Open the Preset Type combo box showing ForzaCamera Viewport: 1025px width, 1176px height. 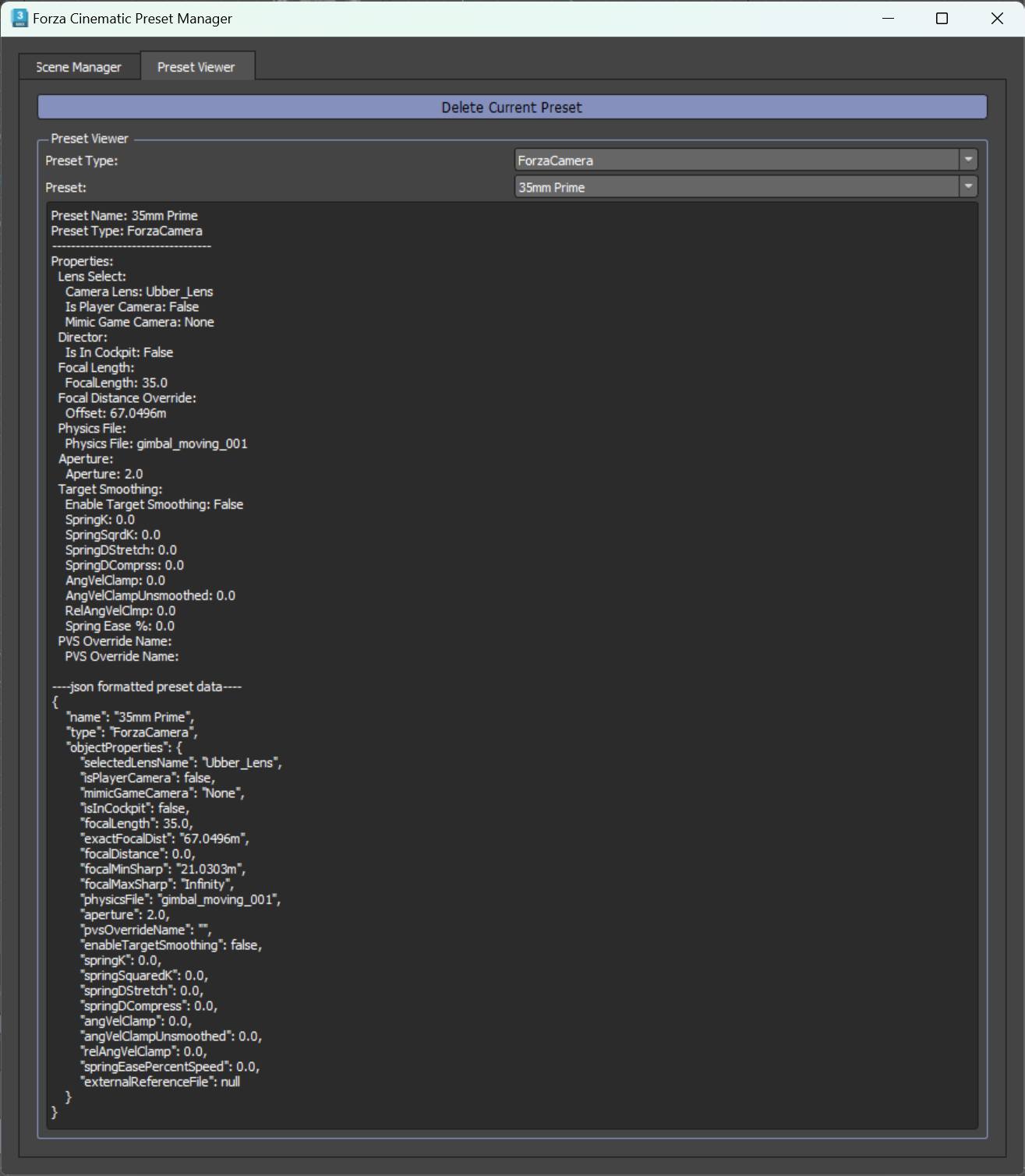(745, 161)
